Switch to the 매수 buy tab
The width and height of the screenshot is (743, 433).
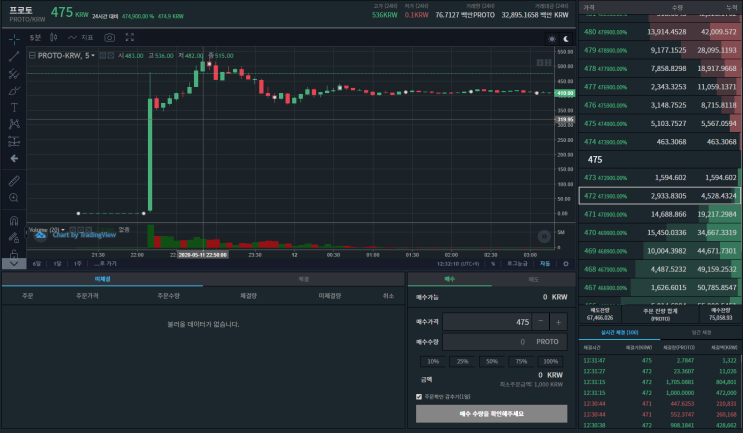click(x=450, y=280)
